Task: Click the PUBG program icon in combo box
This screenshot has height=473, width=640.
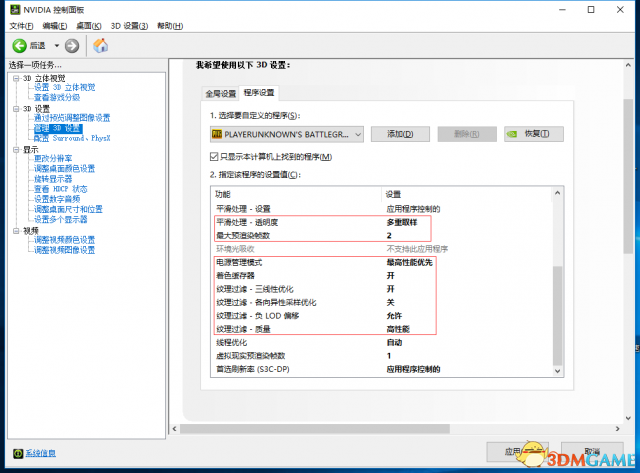Action: coord(217,133)
